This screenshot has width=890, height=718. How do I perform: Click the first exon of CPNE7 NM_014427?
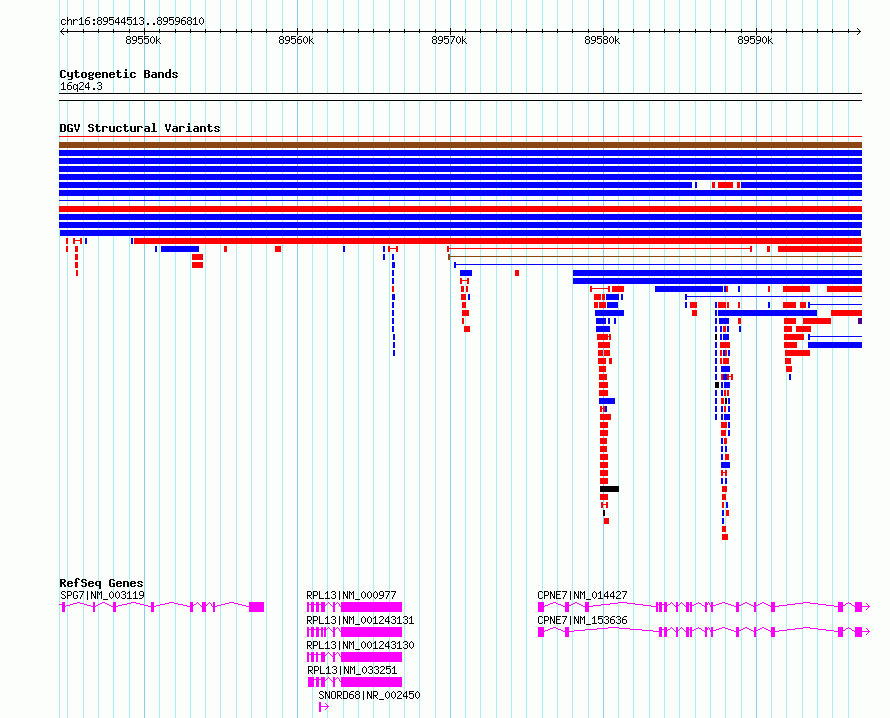pos(541,607)
